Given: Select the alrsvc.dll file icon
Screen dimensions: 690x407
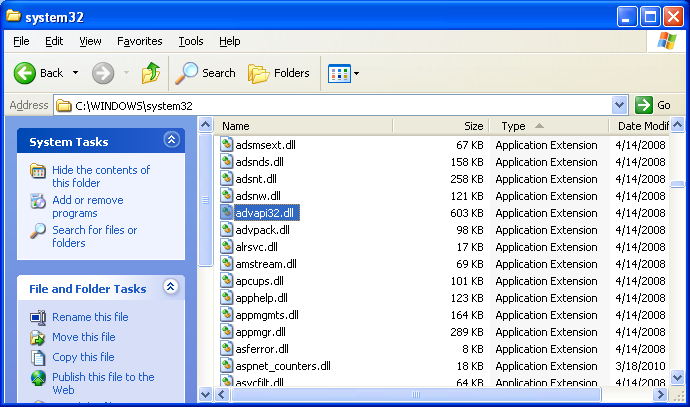Looking at the screenshot, I should [x=227, y=246].
